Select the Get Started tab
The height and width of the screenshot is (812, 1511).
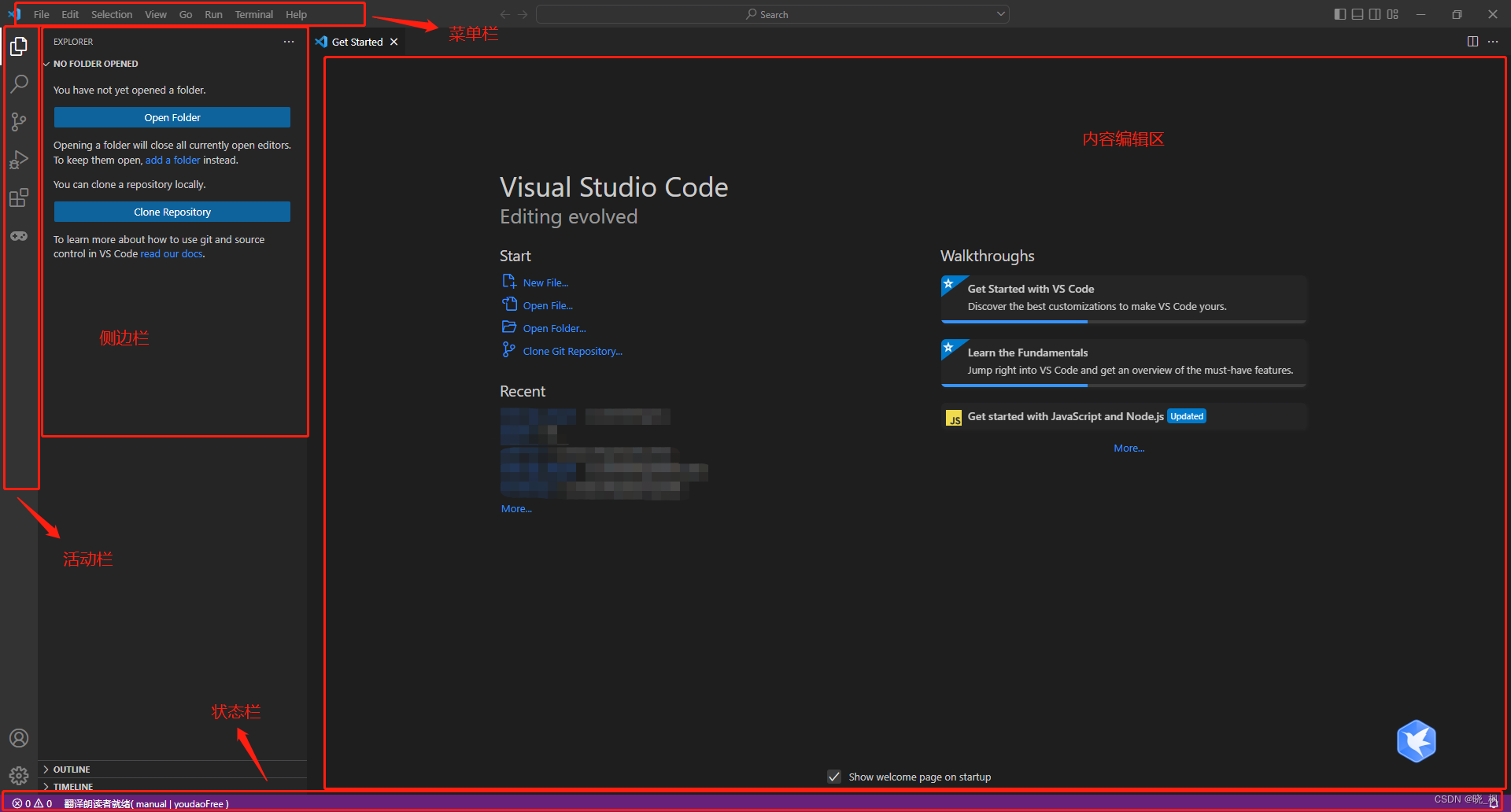click(357, 42)
